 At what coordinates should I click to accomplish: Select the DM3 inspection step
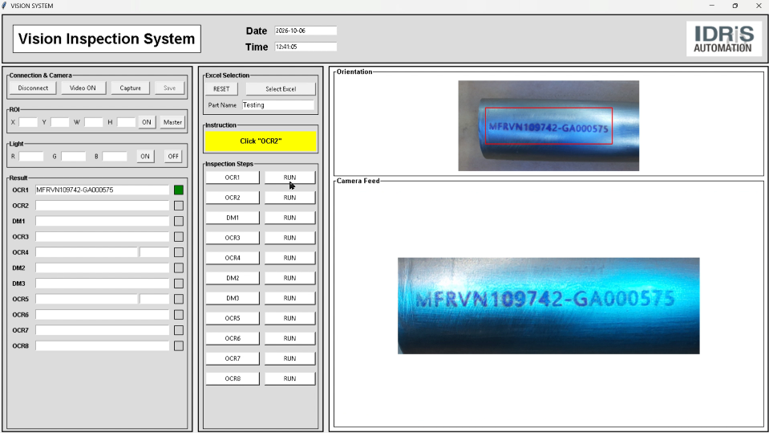coord(232,298)
